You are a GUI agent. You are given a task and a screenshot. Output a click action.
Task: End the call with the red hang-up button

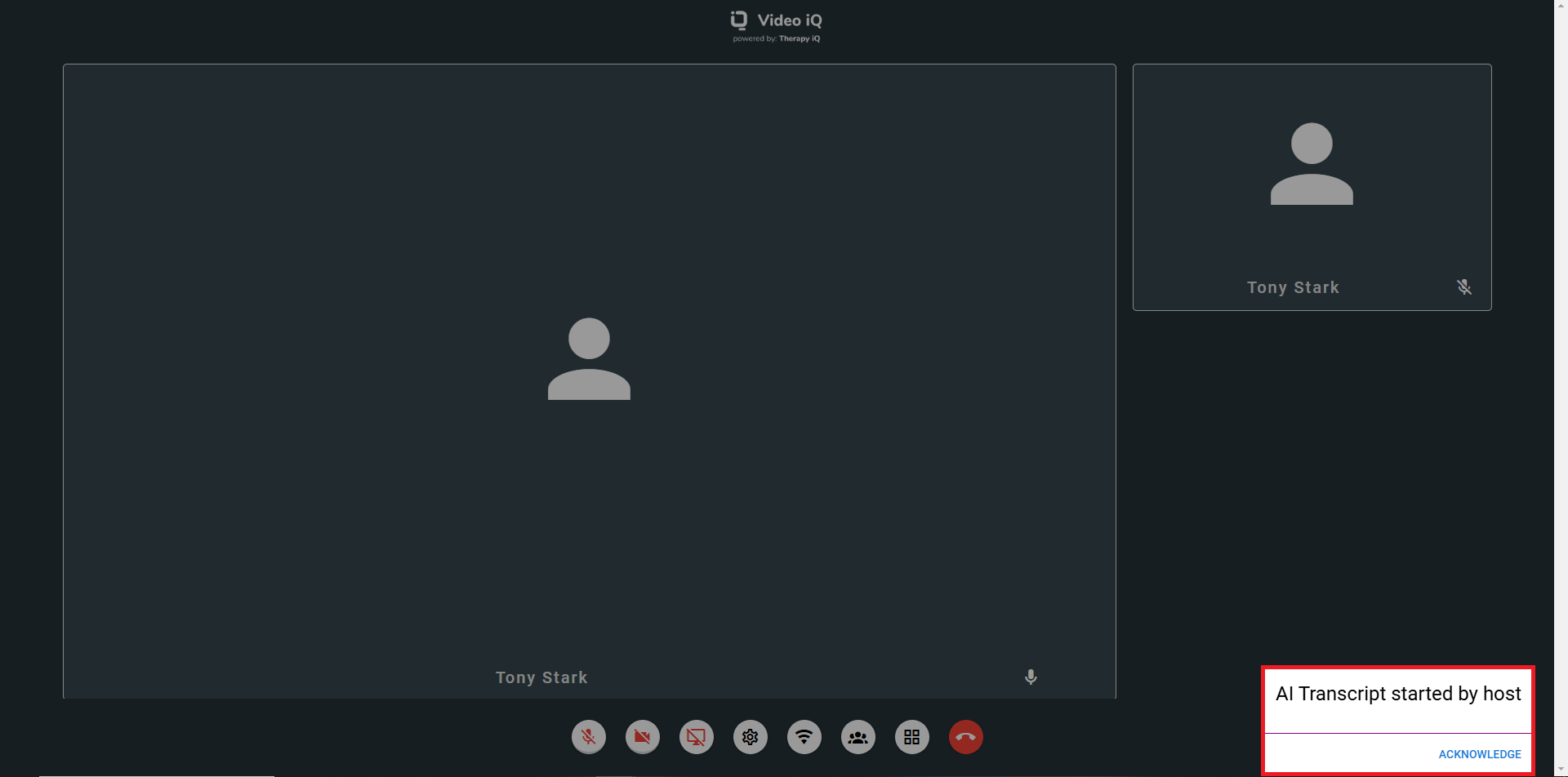point(966,737)
